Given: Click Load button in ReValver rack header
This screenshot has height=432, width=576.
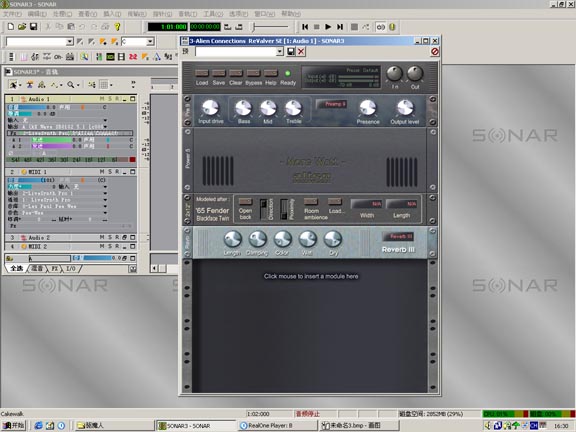Looking at the screenshot, I should click(202, 73).
